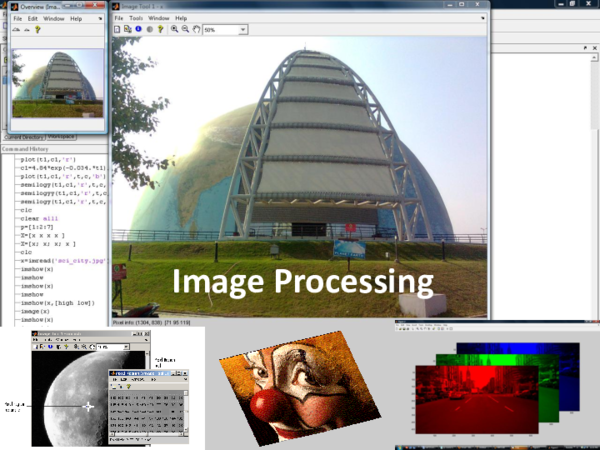Image resolution: width=600 pixels, height=450 pixels.
Task: Undock the right MATLAB panel with arrow icon
Action: click(x=585, y=48)
